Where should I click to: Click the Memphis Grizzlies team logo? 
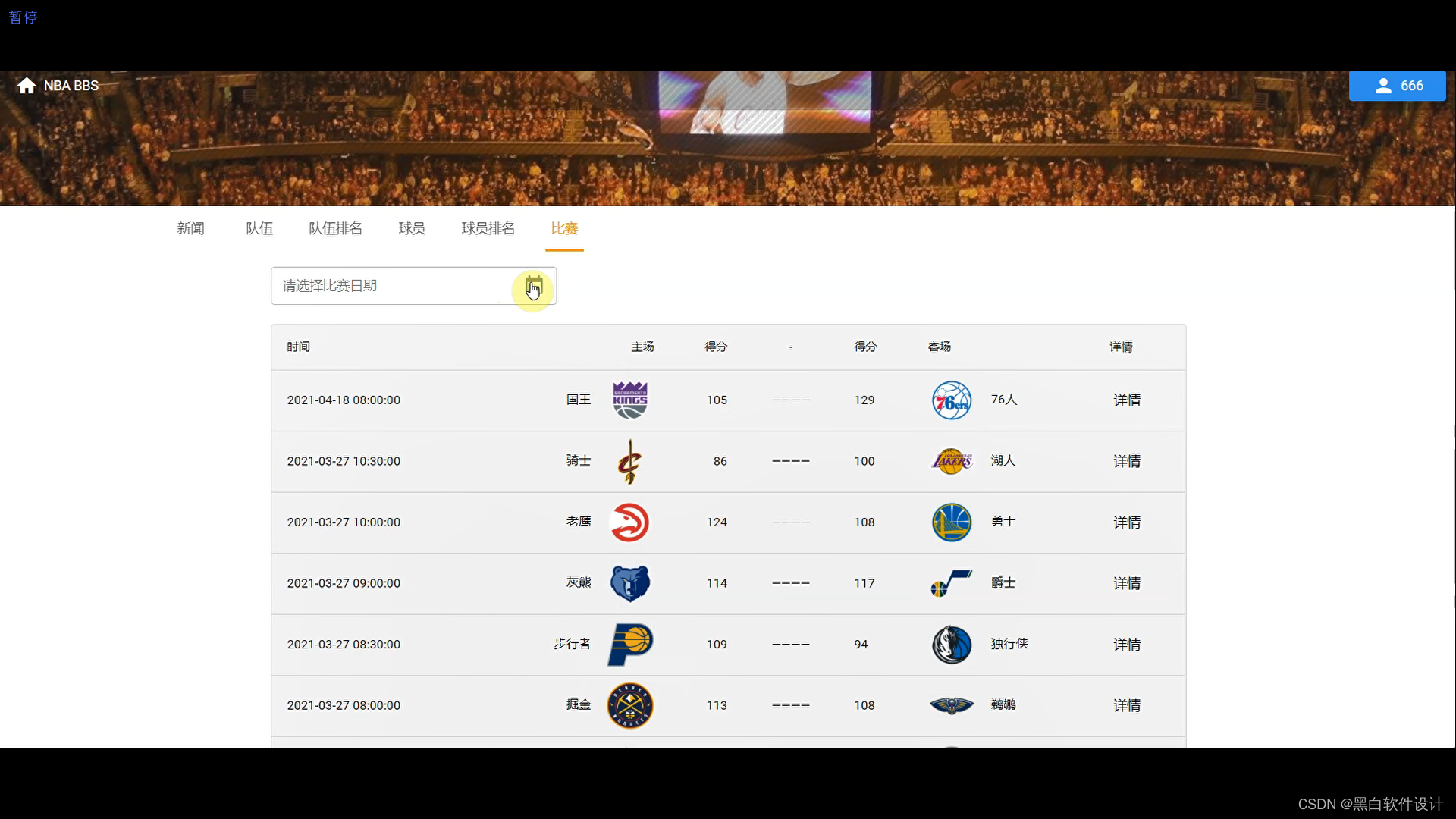(630, 583)
